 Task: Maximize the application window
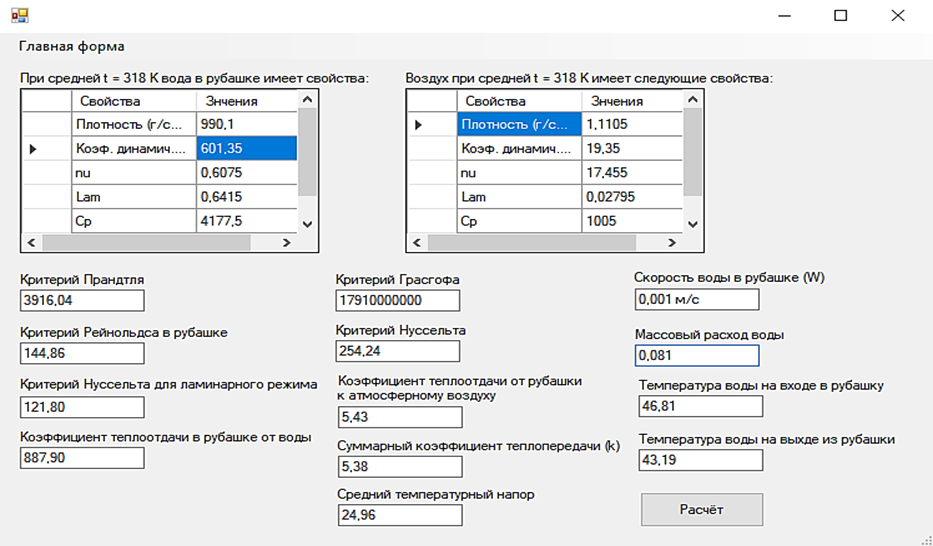pyautogui.click(x=840, y=15)
